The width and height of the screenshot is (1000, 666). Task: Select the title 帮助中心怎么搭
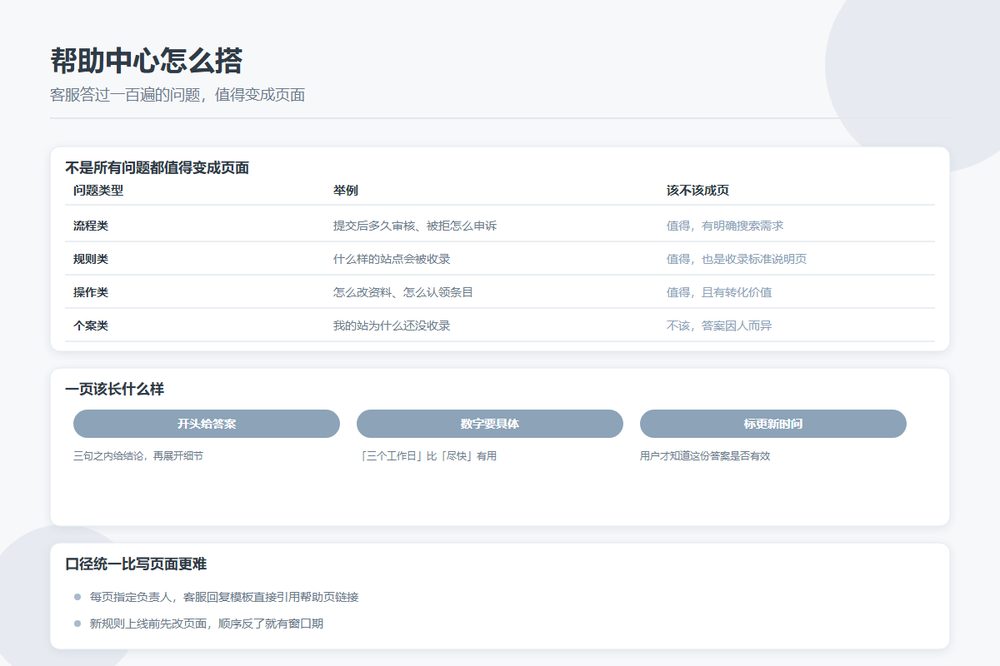pos(146,61)
